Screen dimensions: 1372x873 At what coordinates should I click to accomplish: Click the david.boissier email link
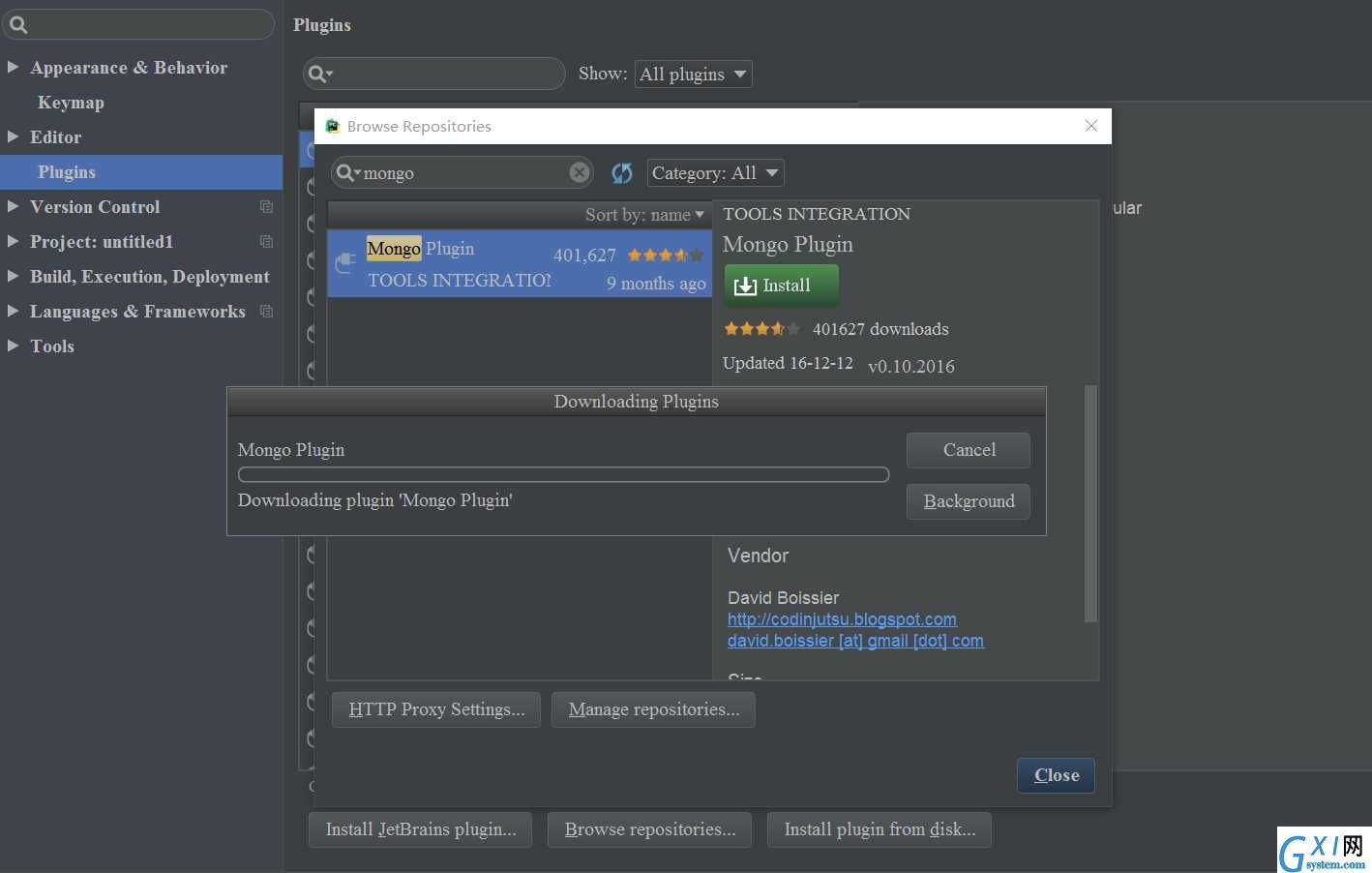coord(855,641)
